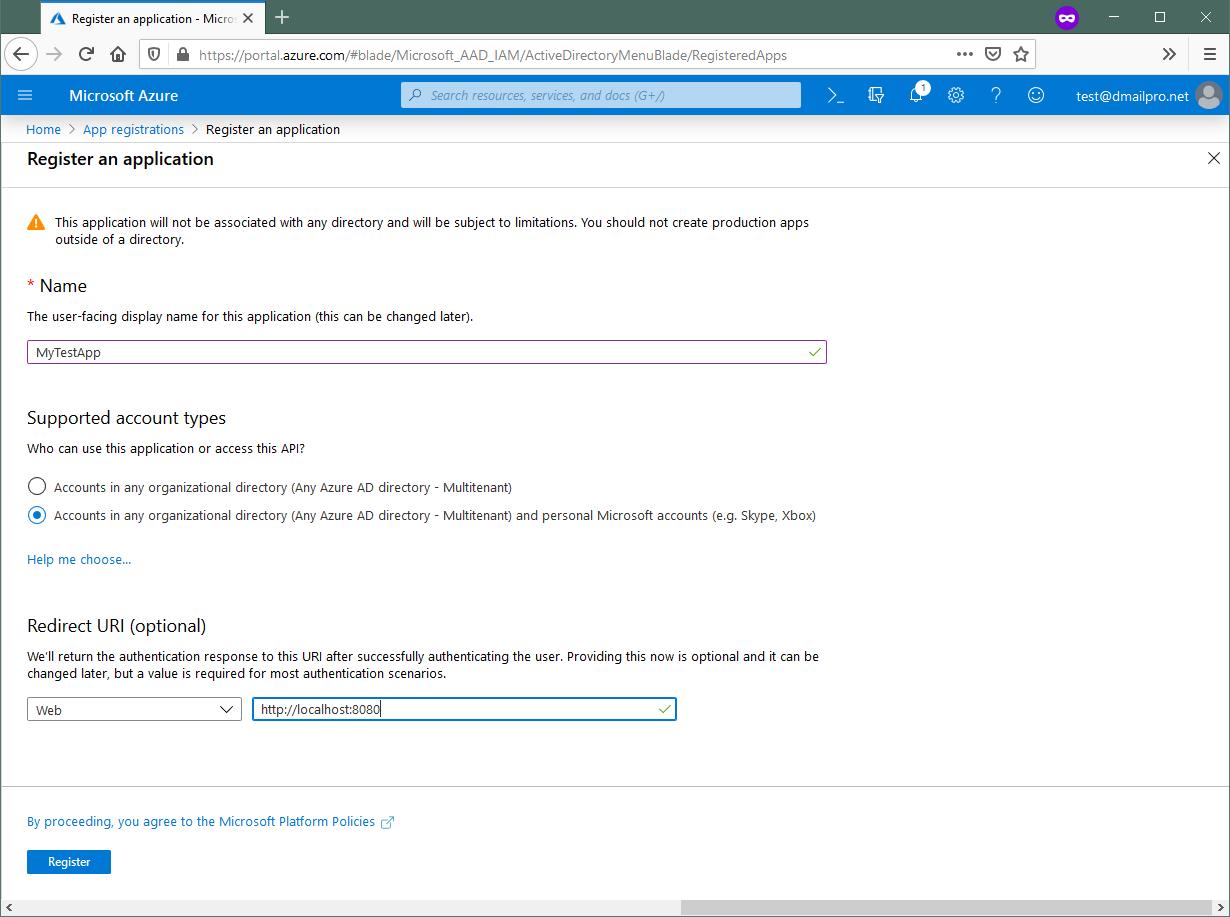1230x917 pixels.
Task: Open the Help question mark icon
Action: pos(996,95)
